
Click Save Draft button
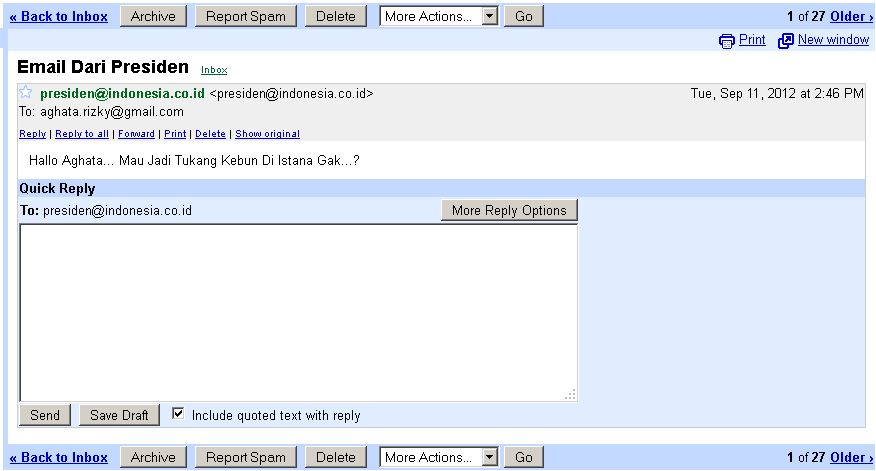pyautogui.click(x=119, y=415)
